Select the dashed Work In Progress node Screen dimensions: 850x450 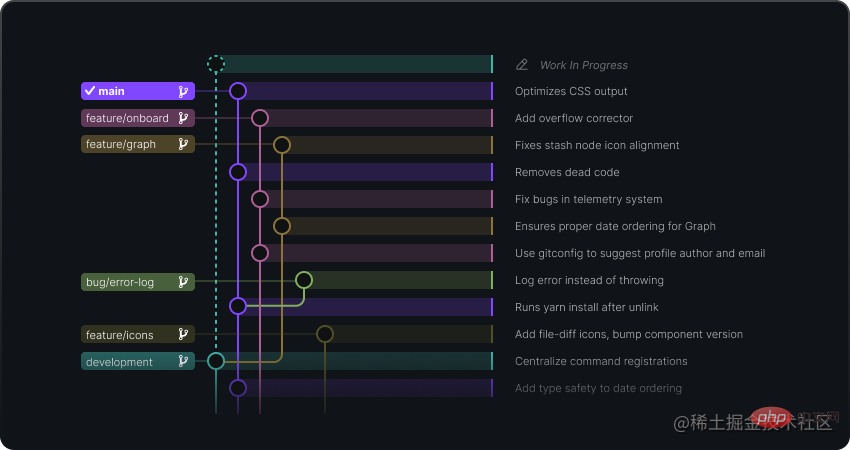click(x=216, y=65)
